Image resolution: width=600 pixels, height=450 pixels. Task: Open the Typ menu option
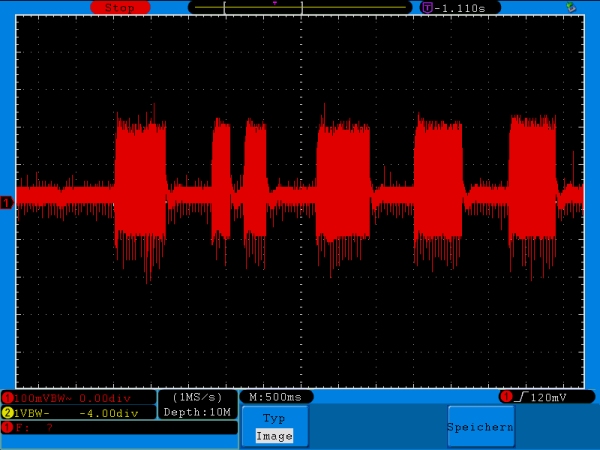point(274,419)
